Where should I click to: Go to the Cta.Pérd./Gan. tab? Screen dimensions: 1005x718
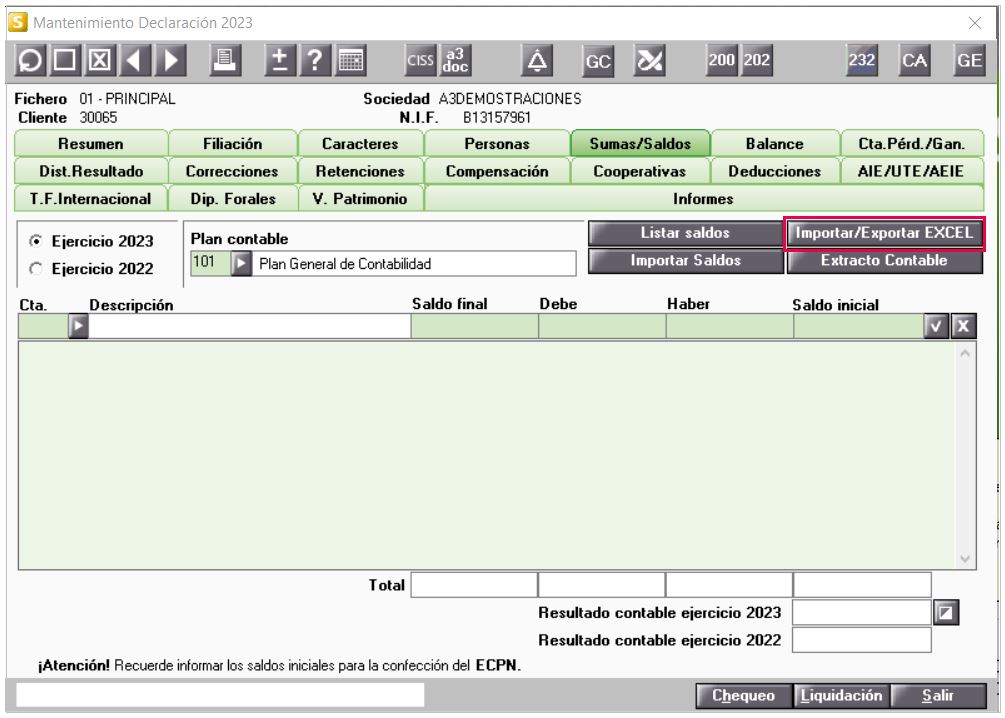tap(911, 144)
